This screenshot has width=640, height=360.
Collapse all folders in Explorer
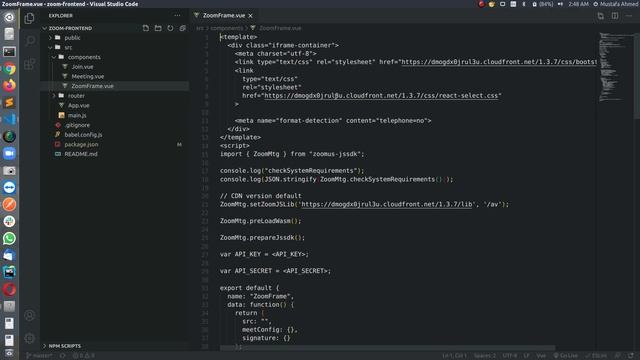[x=182, y=28]
